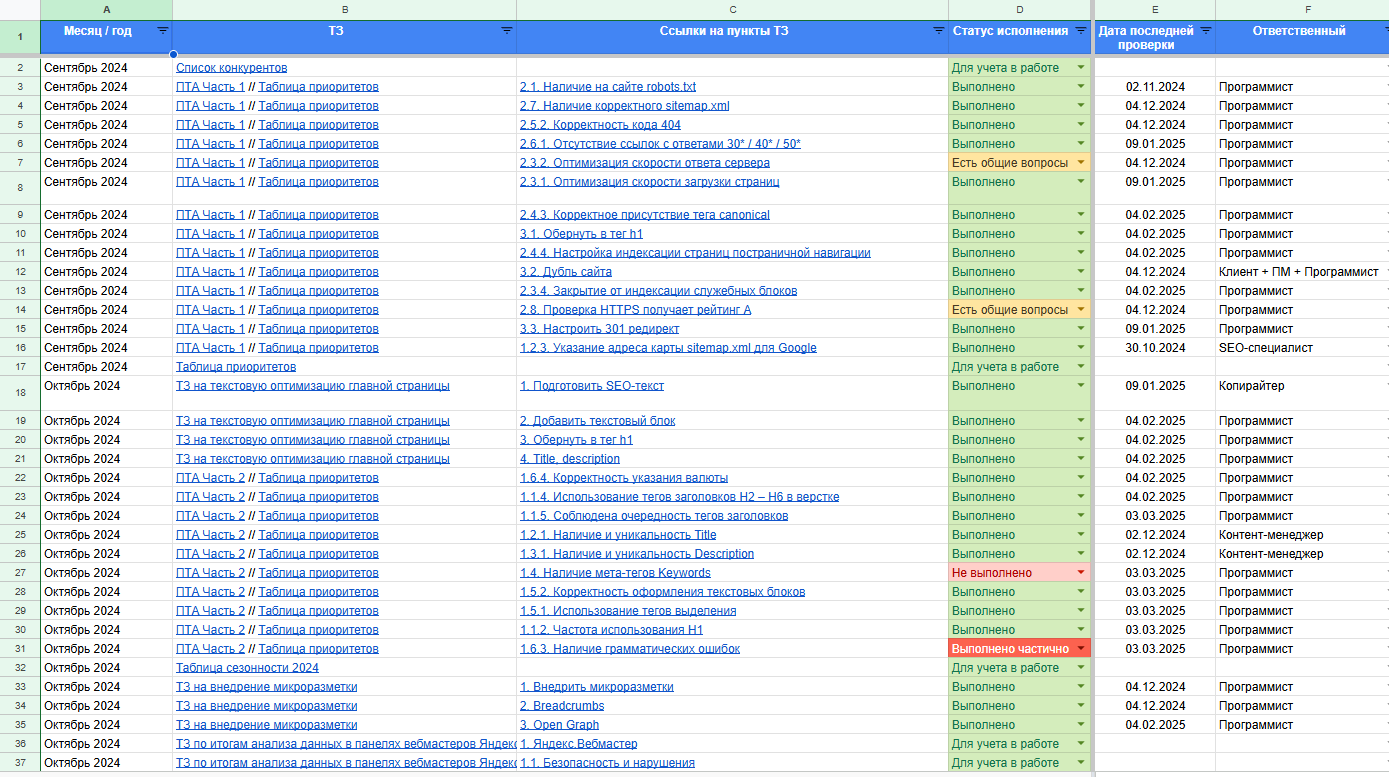
Task: Open link 2.5.2. Корректность кода 404
Action: (x=600, y=125)
